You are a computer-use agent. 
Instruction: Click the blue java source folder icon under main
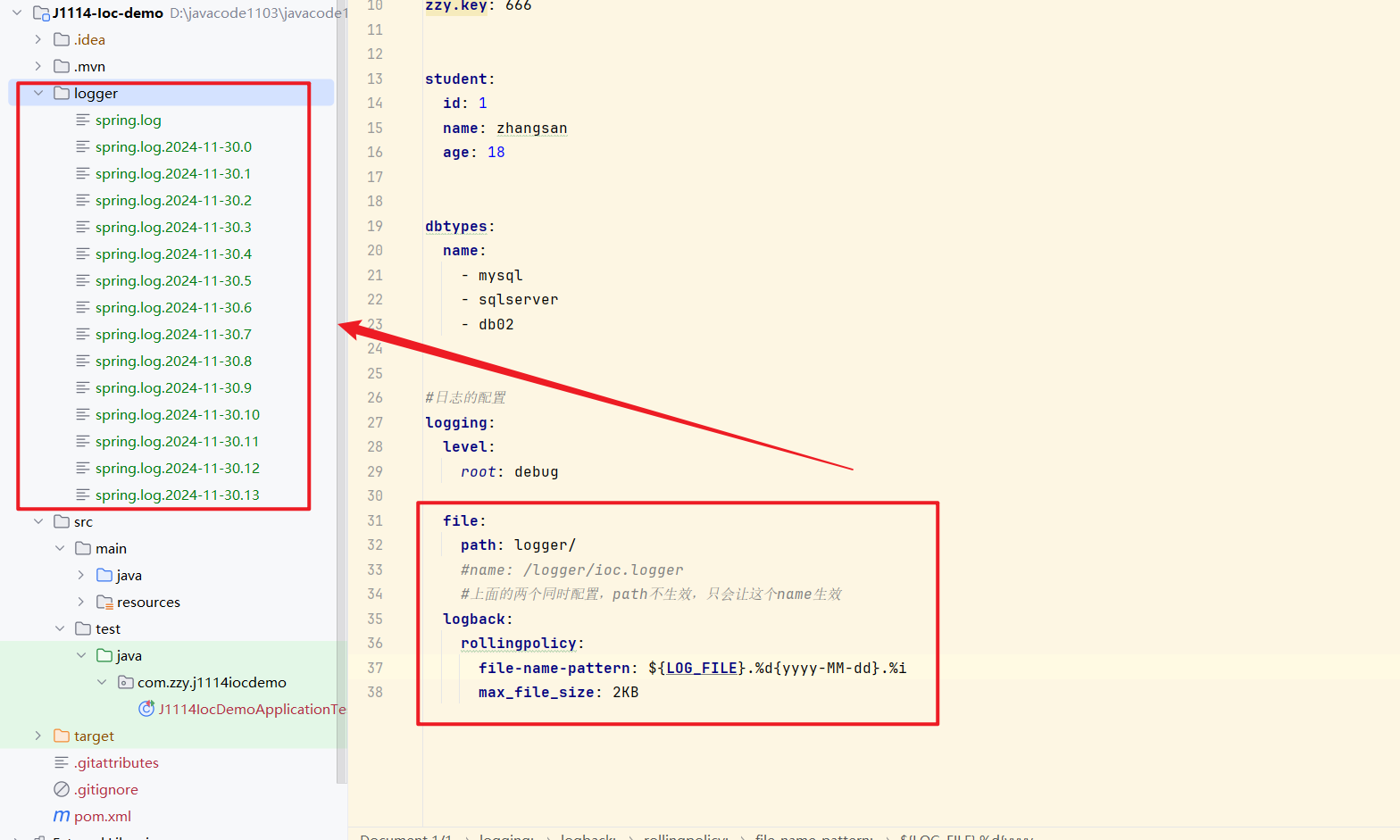tap(104, 575)
